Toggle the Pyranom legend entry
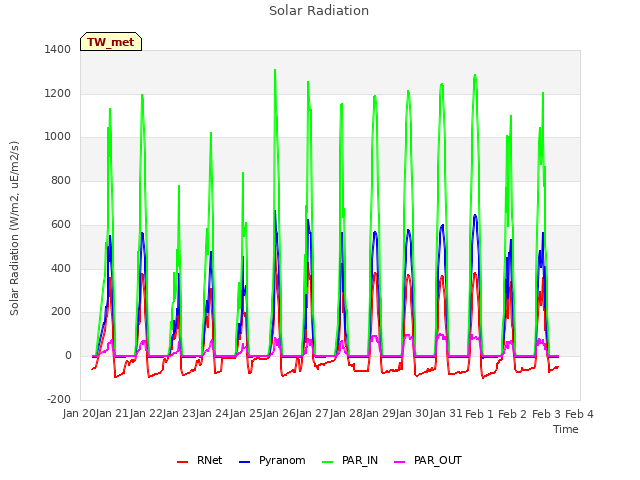The height and width of the screenshot is (480, 640). pyautogui.click(x=272, y=460)
